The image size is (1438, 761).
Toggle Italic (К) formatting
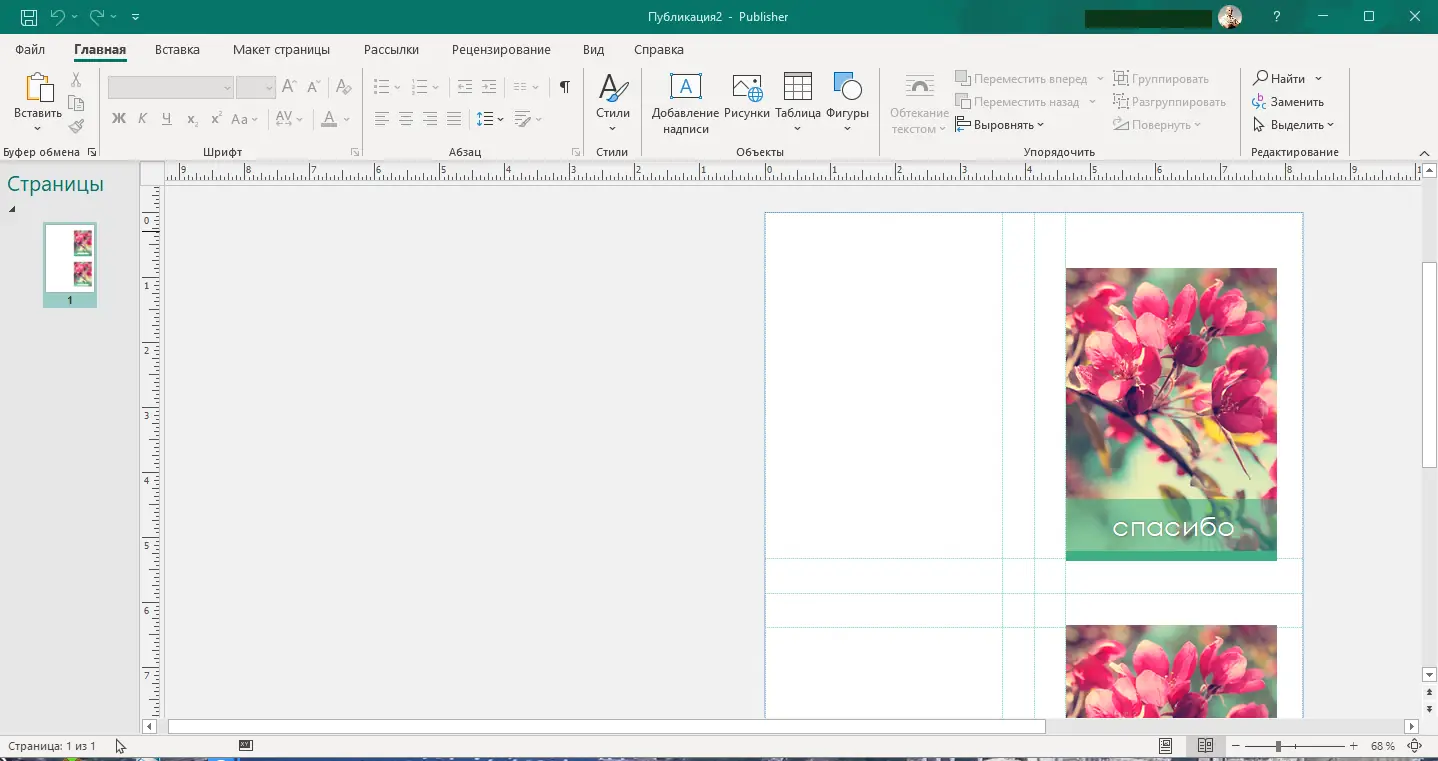[143, 119]
